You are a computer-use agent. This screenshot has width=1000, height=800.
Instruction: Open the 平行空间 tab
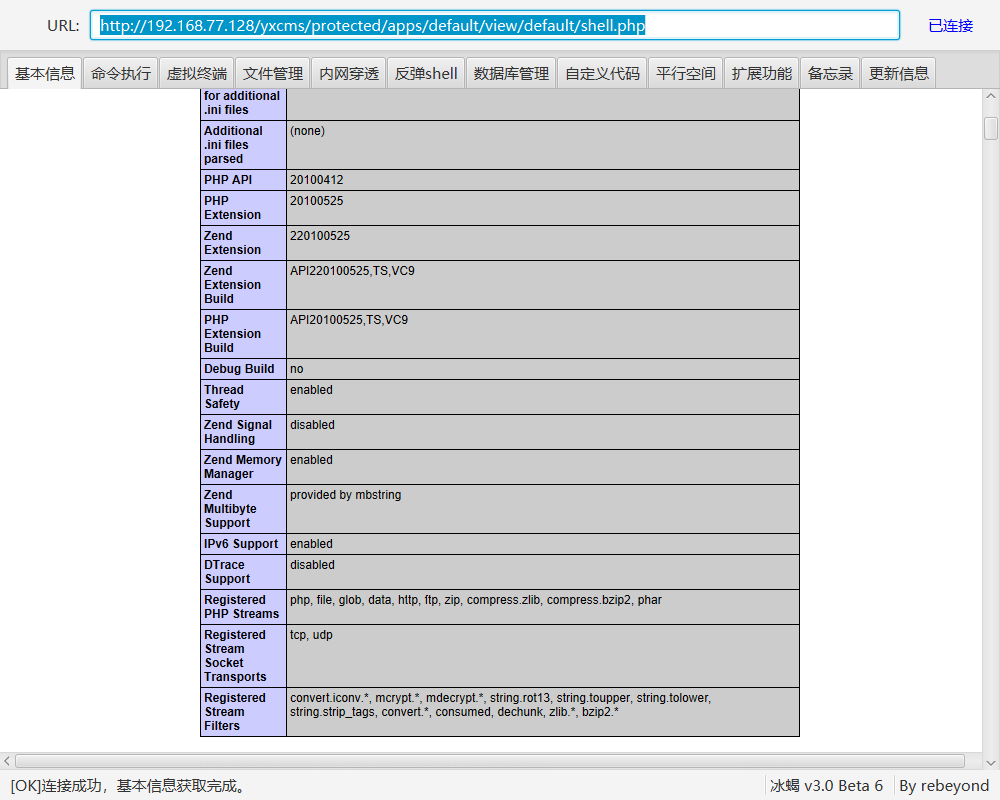coord(685,72)
